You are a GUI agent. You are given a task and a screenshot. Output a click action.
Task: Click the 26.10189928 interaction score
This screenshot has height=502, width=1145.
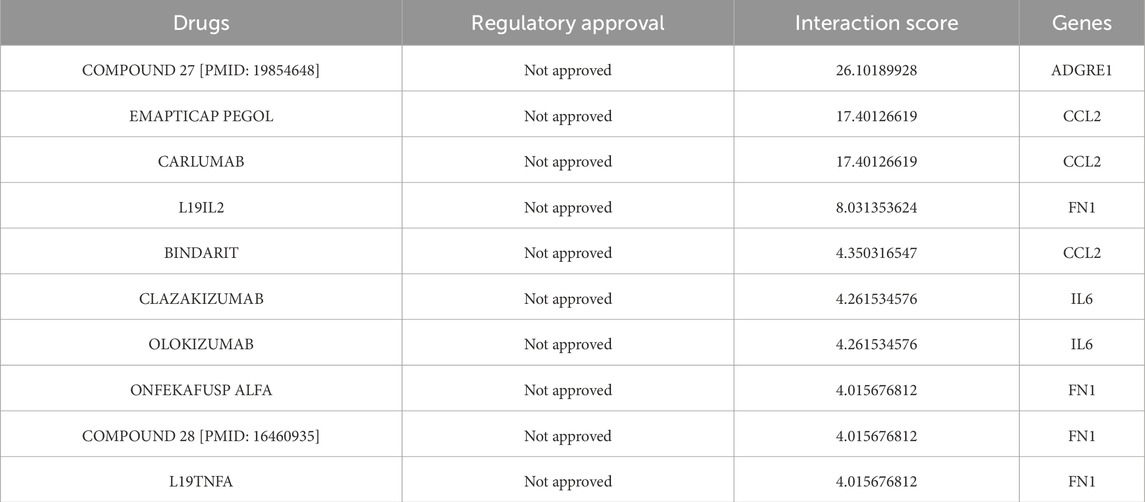[876, 70]
